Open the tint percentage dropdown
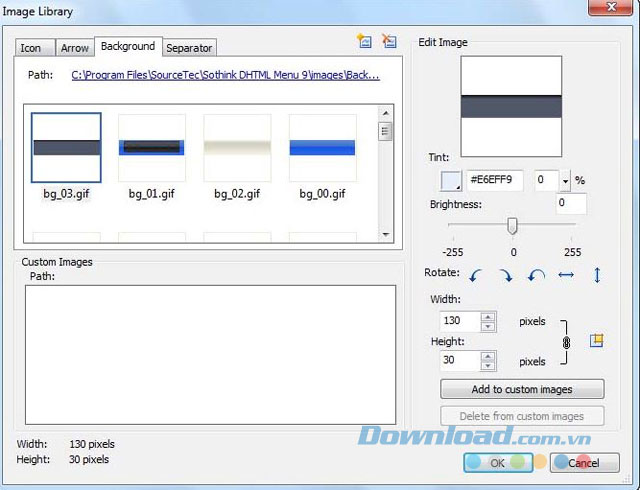Viewport: 640px width, 490px height. 565,181
